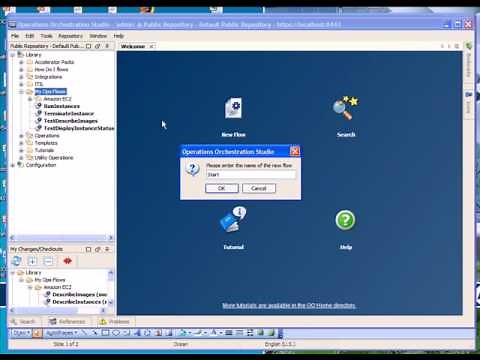This screenshot has width=480, height=360.
Task: Click OK in the new flow dialog
Action: [x=222, y=188]
